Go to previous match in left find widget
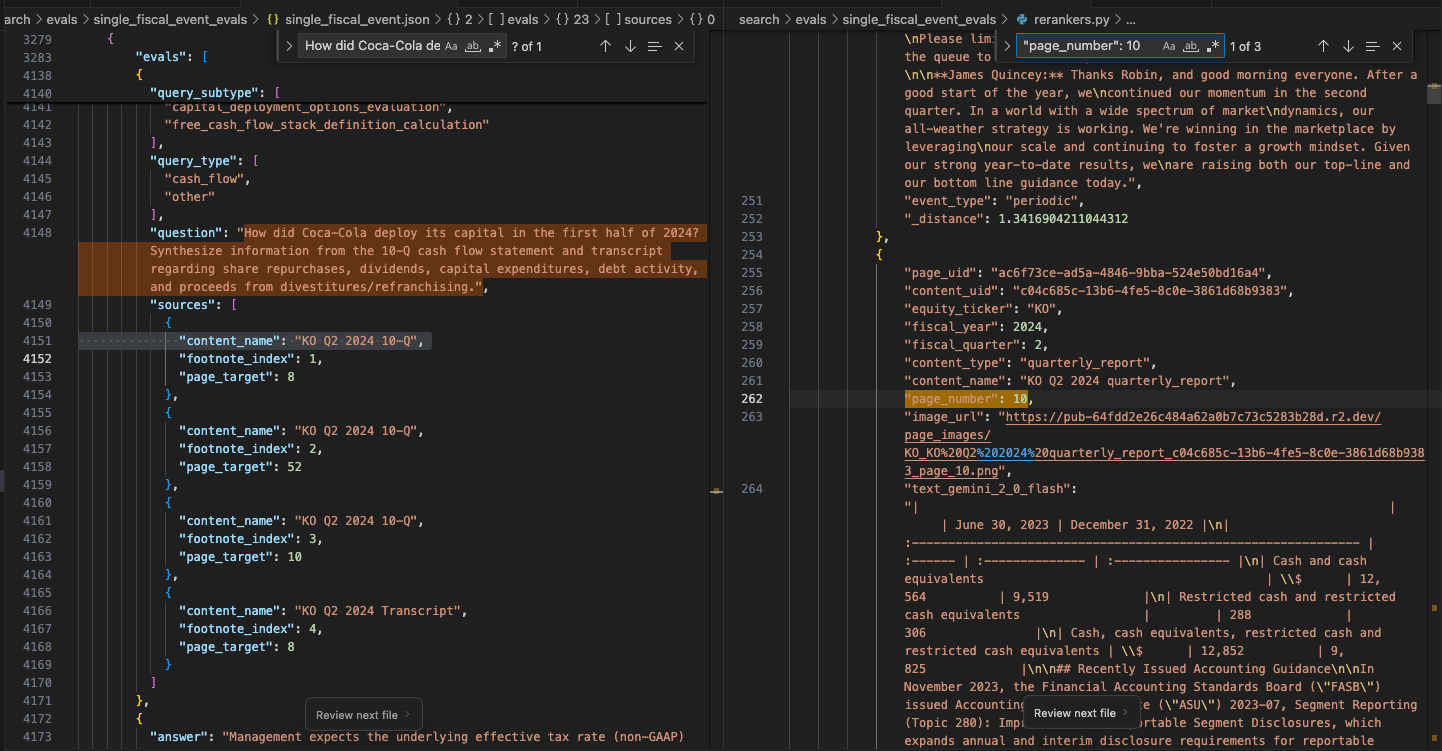 click(605, 46)
